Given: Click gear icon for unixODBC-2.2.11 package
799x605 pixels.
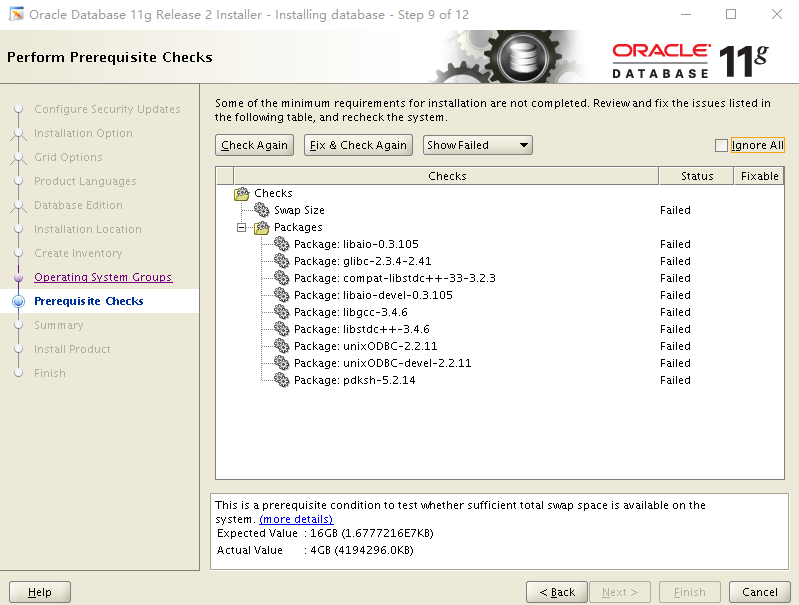Looking at the screenshot, I should point(281,346).
